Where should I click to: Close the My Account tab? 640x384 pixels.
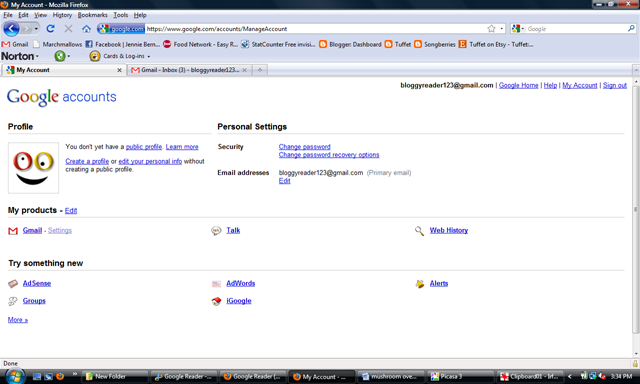tap(119, 70)
